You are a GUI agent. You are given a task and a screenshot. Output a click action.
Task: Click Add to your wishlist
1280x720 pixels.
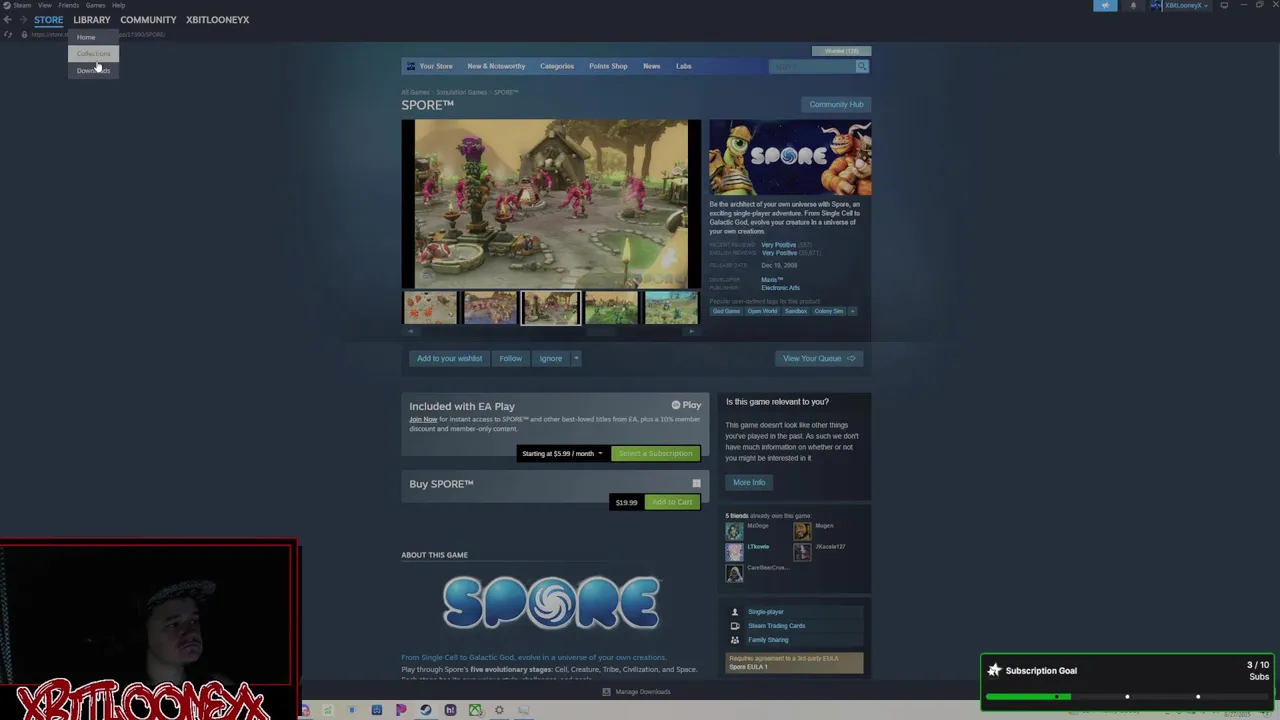click(449, 358)
